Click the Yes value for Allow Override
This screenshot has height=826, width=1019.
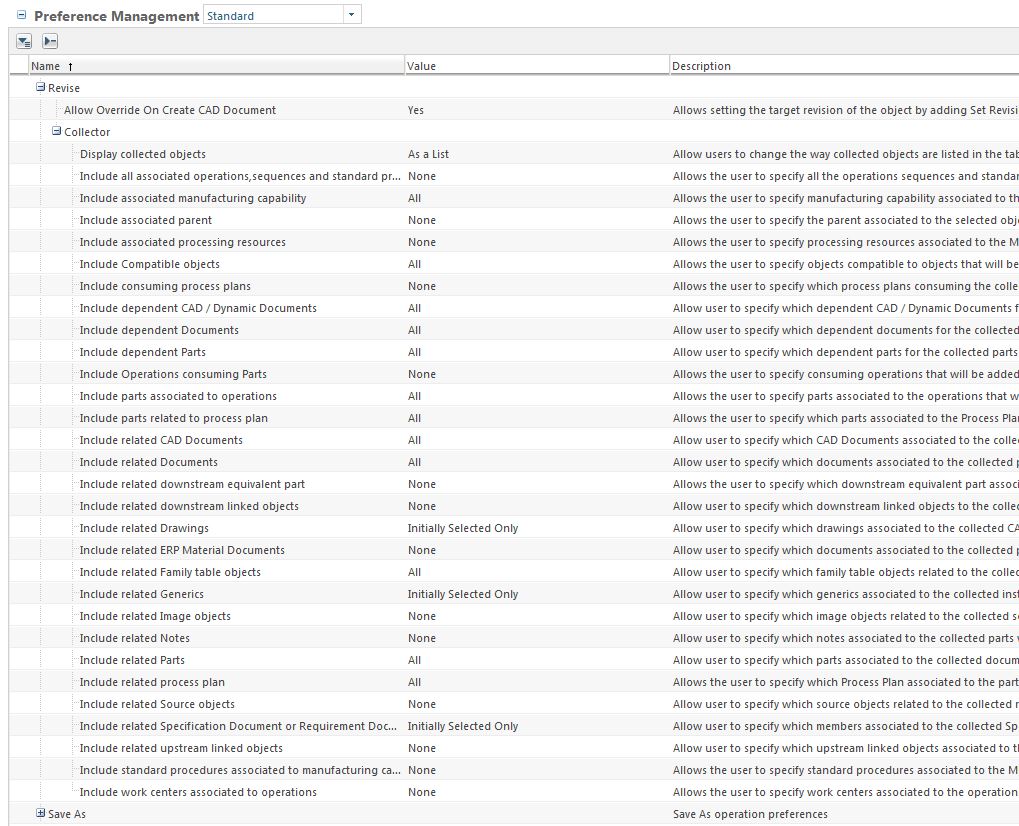pos(416,110)
